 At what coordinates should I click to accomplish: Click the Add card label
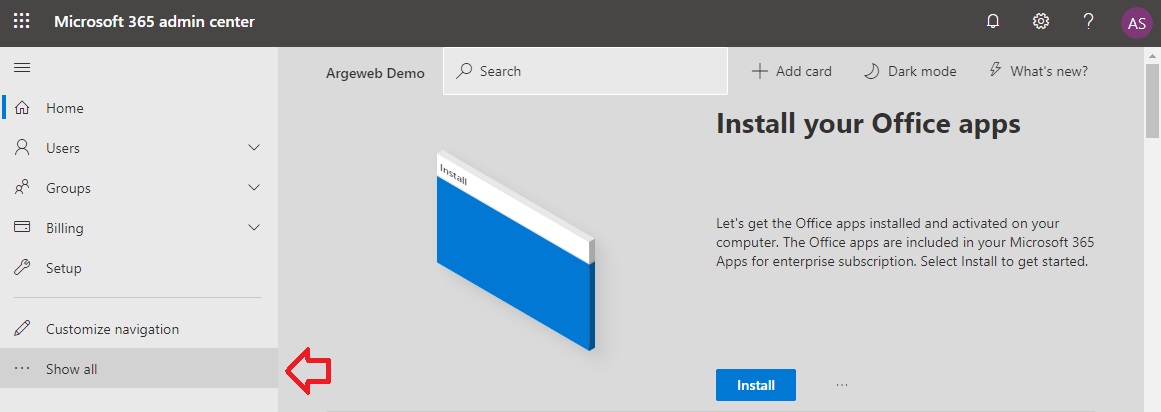click(803, 71)
